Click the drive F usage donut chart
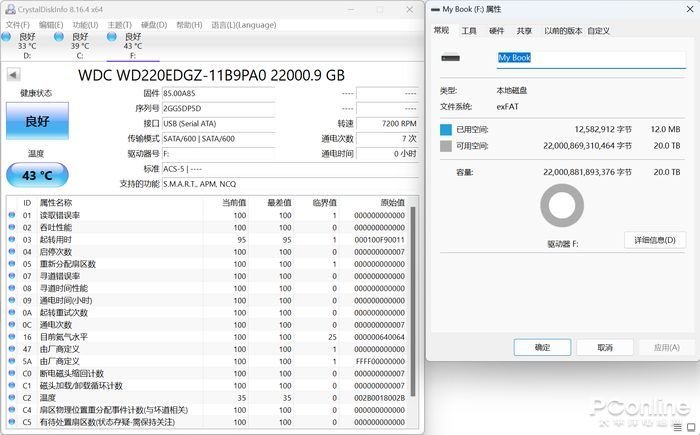The height and width of the screenshot is (435, 700). pos(562,205)
